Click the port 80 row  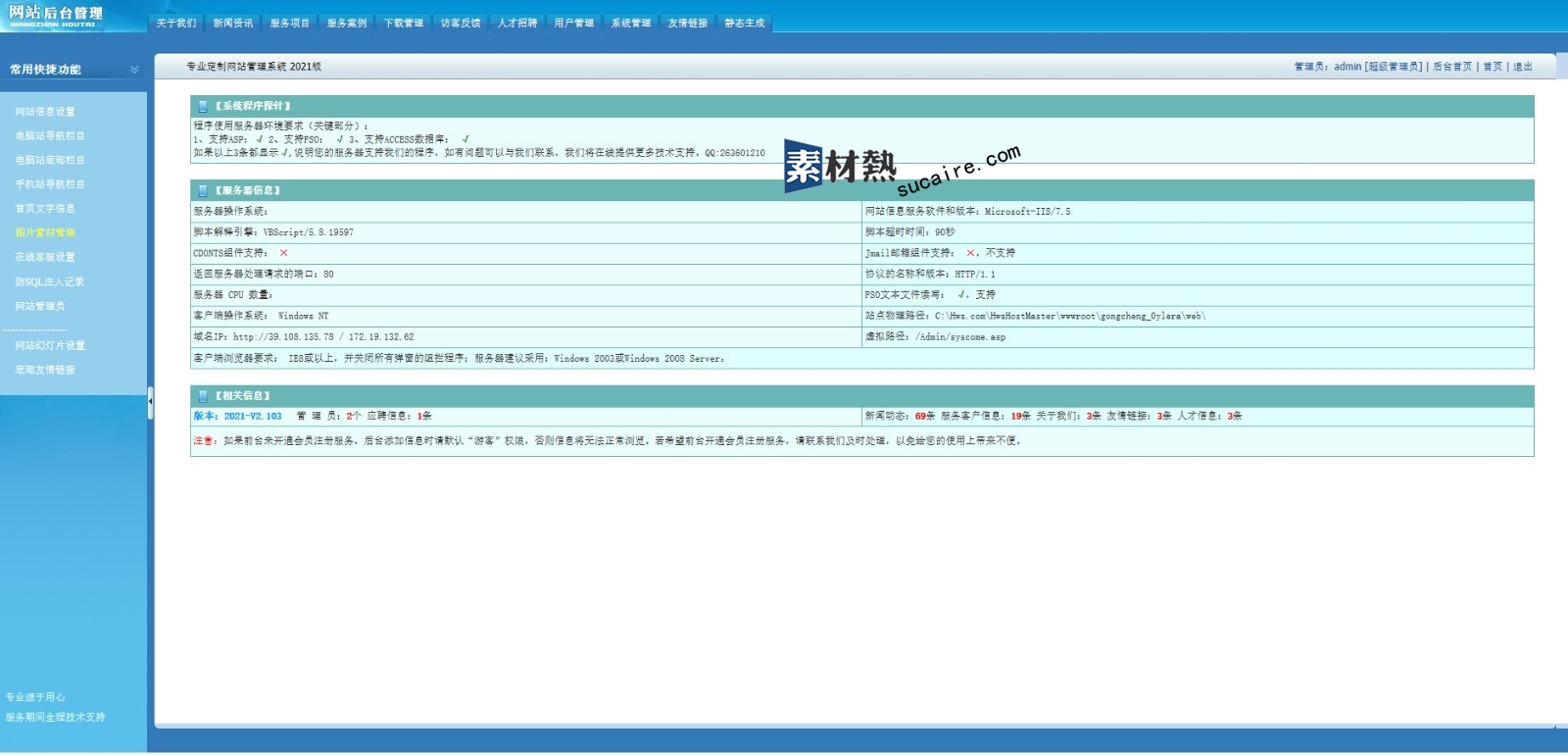(526, 275)
